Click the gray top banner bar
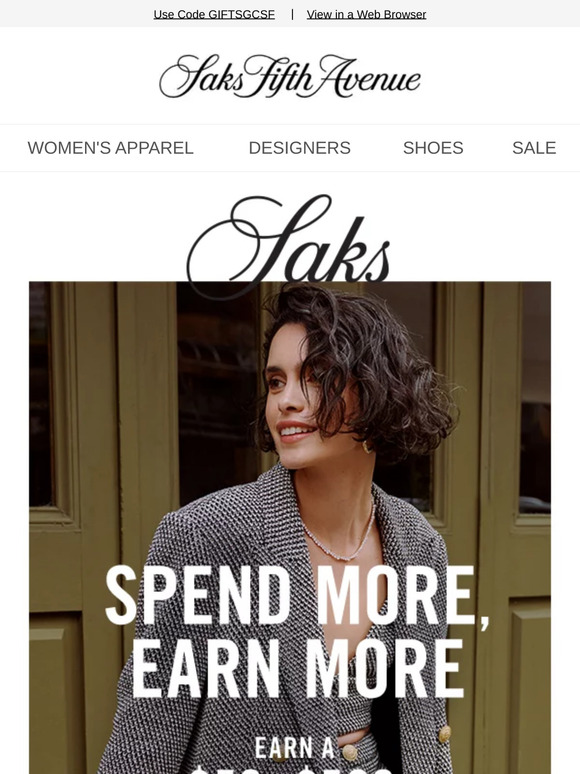Screen dimensions: 580x774 point(290,13)
